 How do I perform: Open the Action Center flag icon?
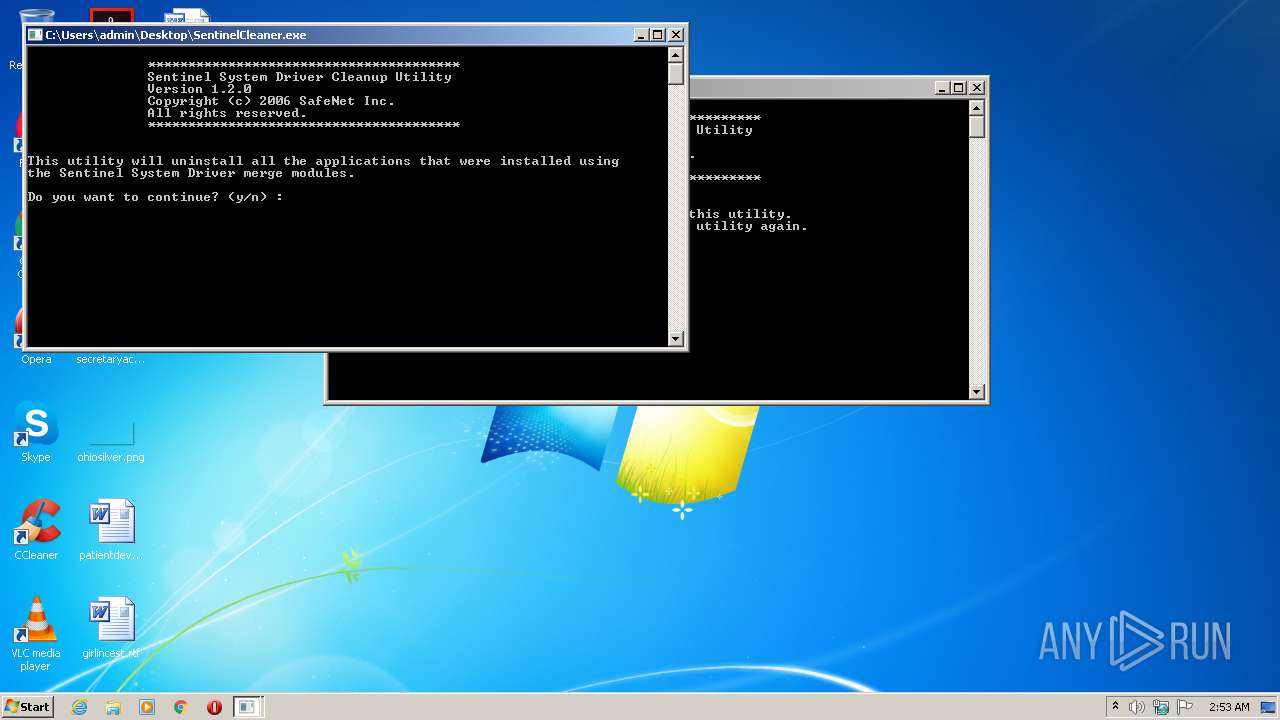1185,707
